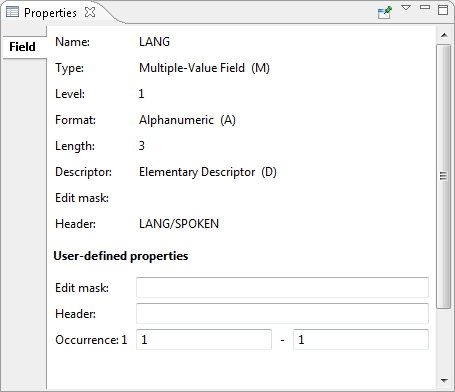Click the Properties table icon
455x392 pixels.
point(13,12)
